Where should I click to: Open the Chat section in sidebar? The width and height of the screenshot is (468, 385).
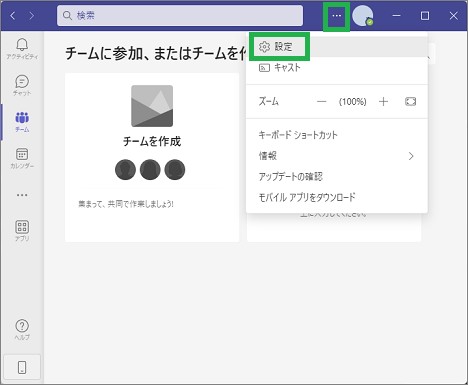(x=22, y=85)
